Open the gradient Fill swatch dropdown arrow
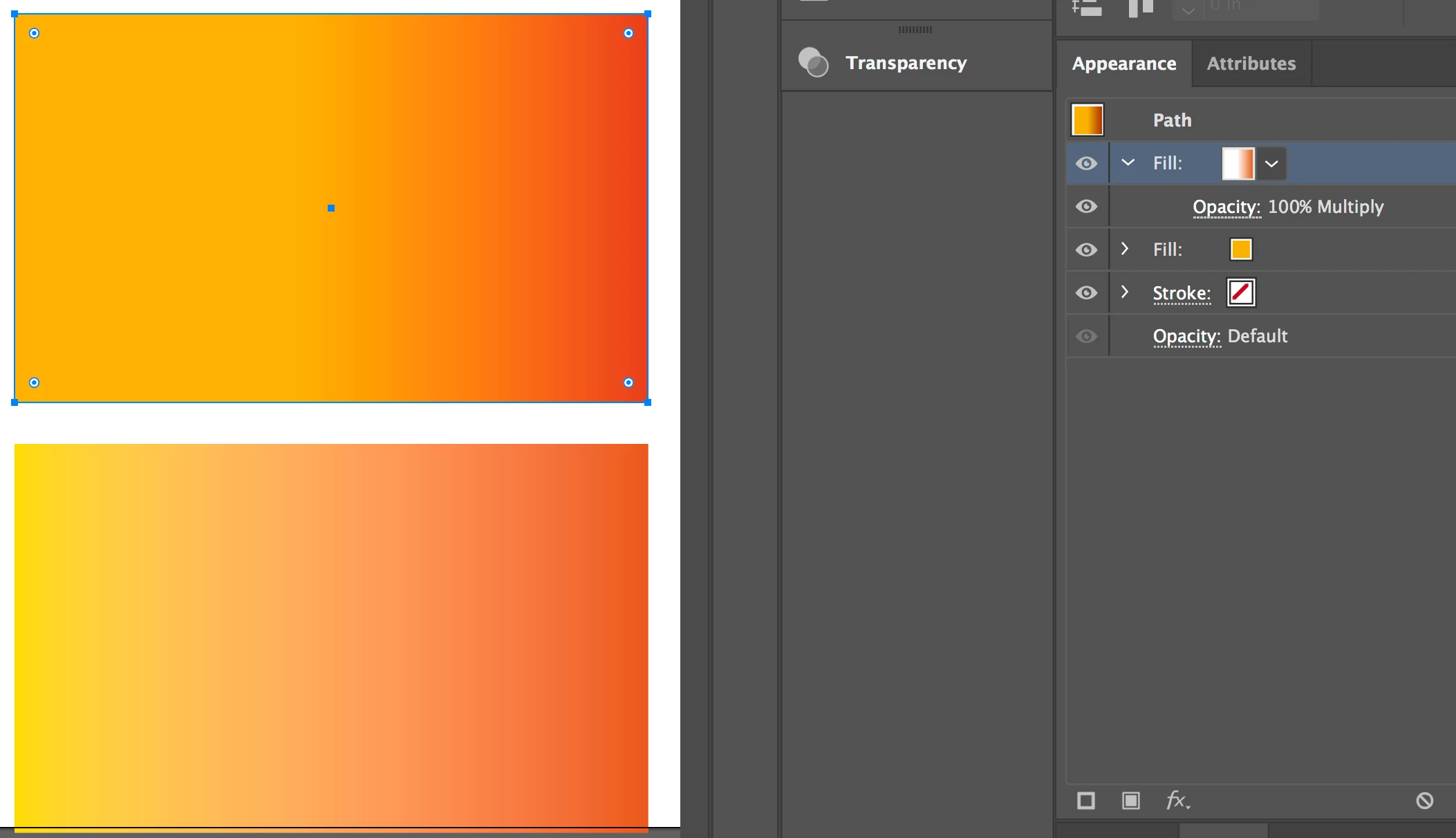Image resolution: width=1456 pixels, height=838 pixels. (x=1271, y=164)
